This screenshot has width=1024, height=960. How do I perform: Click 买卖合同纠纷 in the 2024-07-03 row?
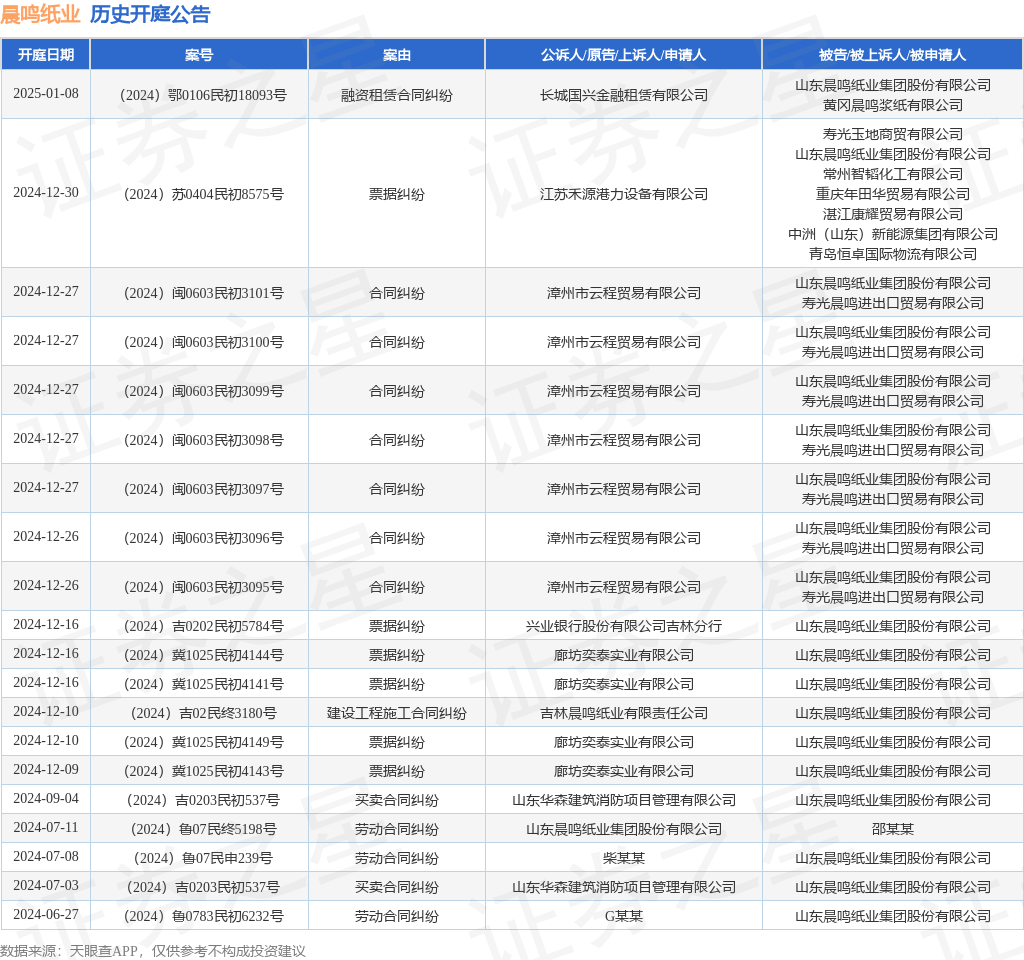[x=396, y=888]
